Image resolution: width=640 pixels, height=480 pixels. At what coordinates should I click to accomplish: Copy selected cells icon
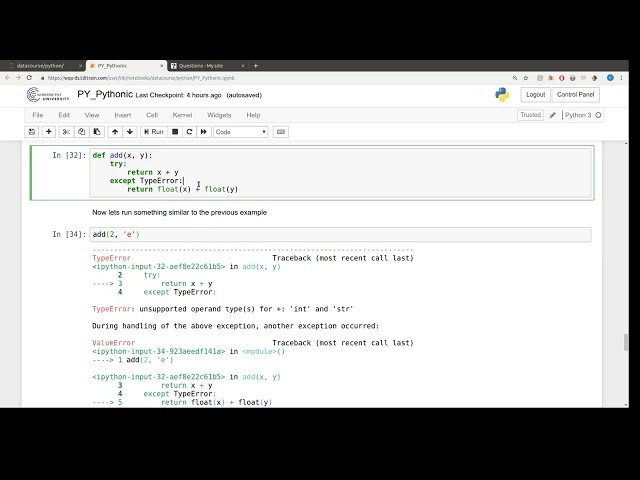81,132
